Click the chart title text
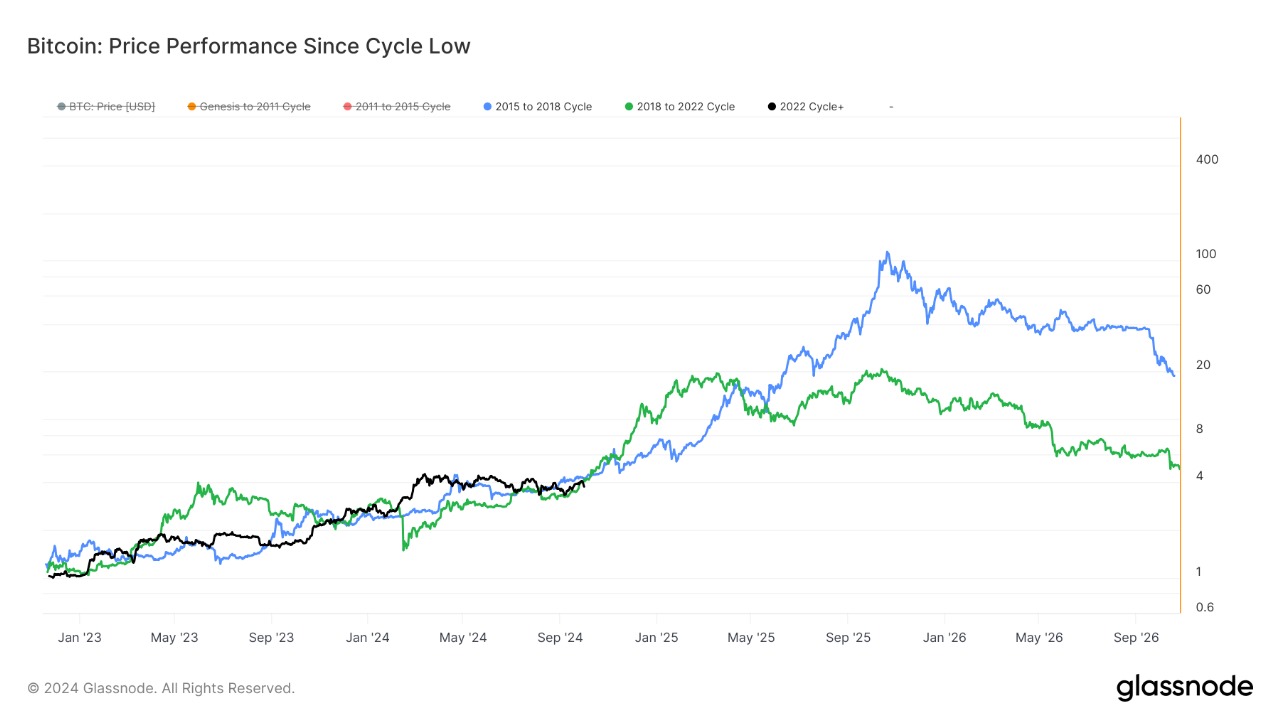This screenshot has width=1280, height=720. [x=248, y=46]
